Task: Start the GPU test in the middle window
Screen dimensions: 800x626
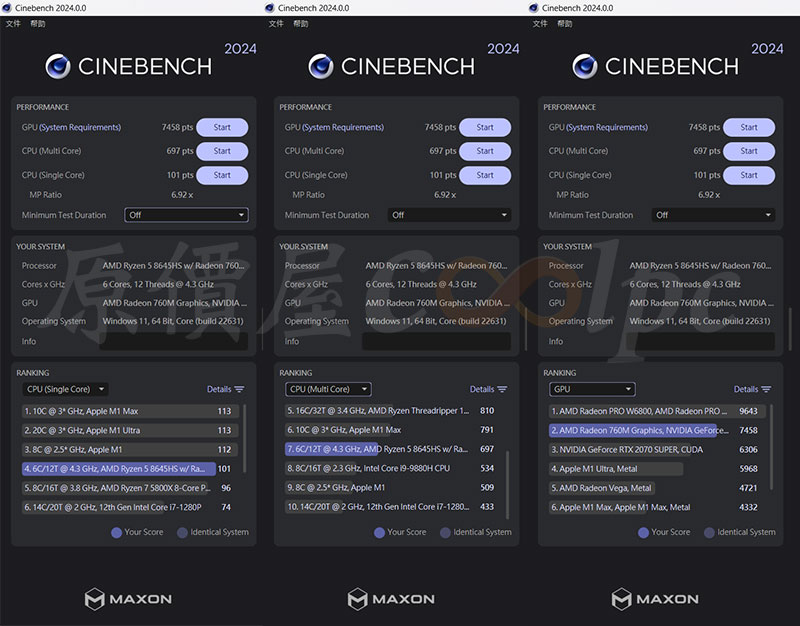Action: (x=485, y=128)
